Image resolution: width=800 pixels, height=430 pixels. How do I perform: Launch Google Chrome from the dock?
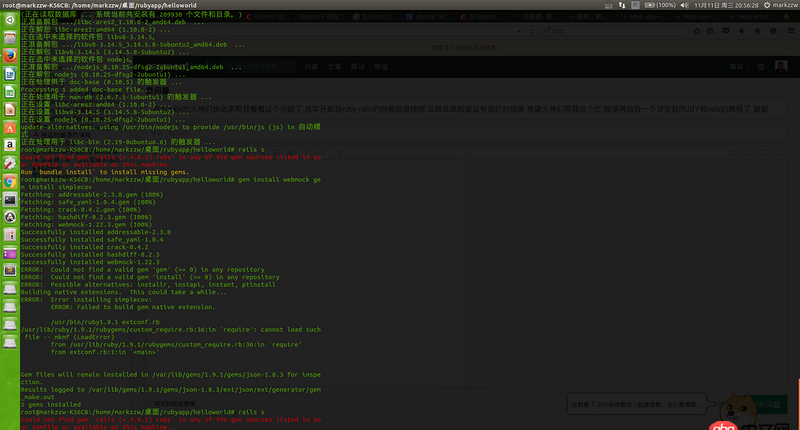coord(9,180)
